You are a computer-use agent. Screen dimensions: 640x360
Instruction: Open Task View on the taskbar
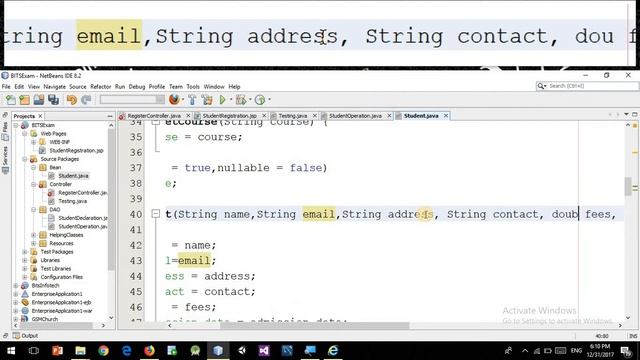click(x=34, y=351)
